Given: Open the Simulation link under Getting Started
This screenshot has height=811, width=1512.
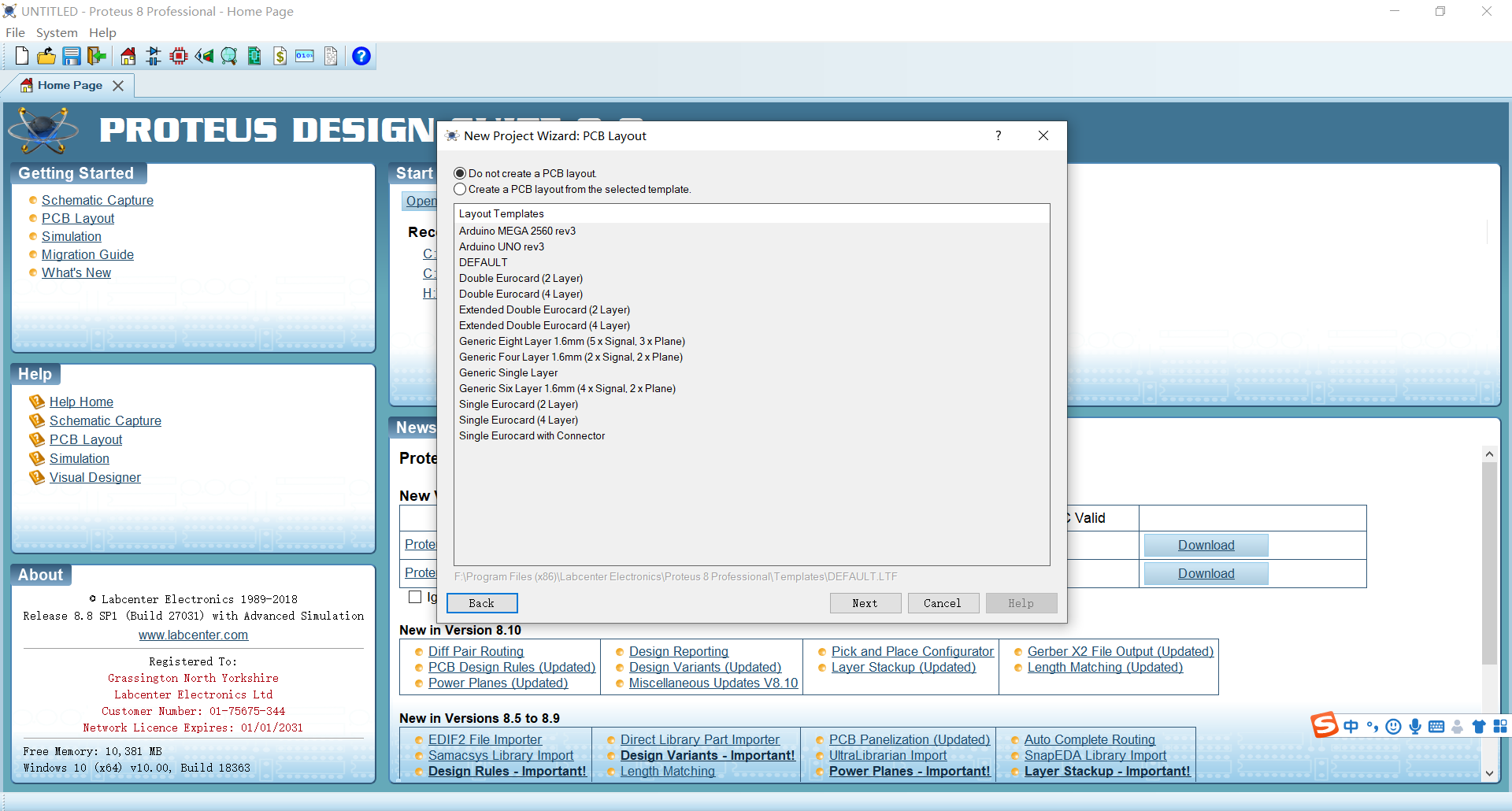Looking at the screenshot, I should [72, 236].
